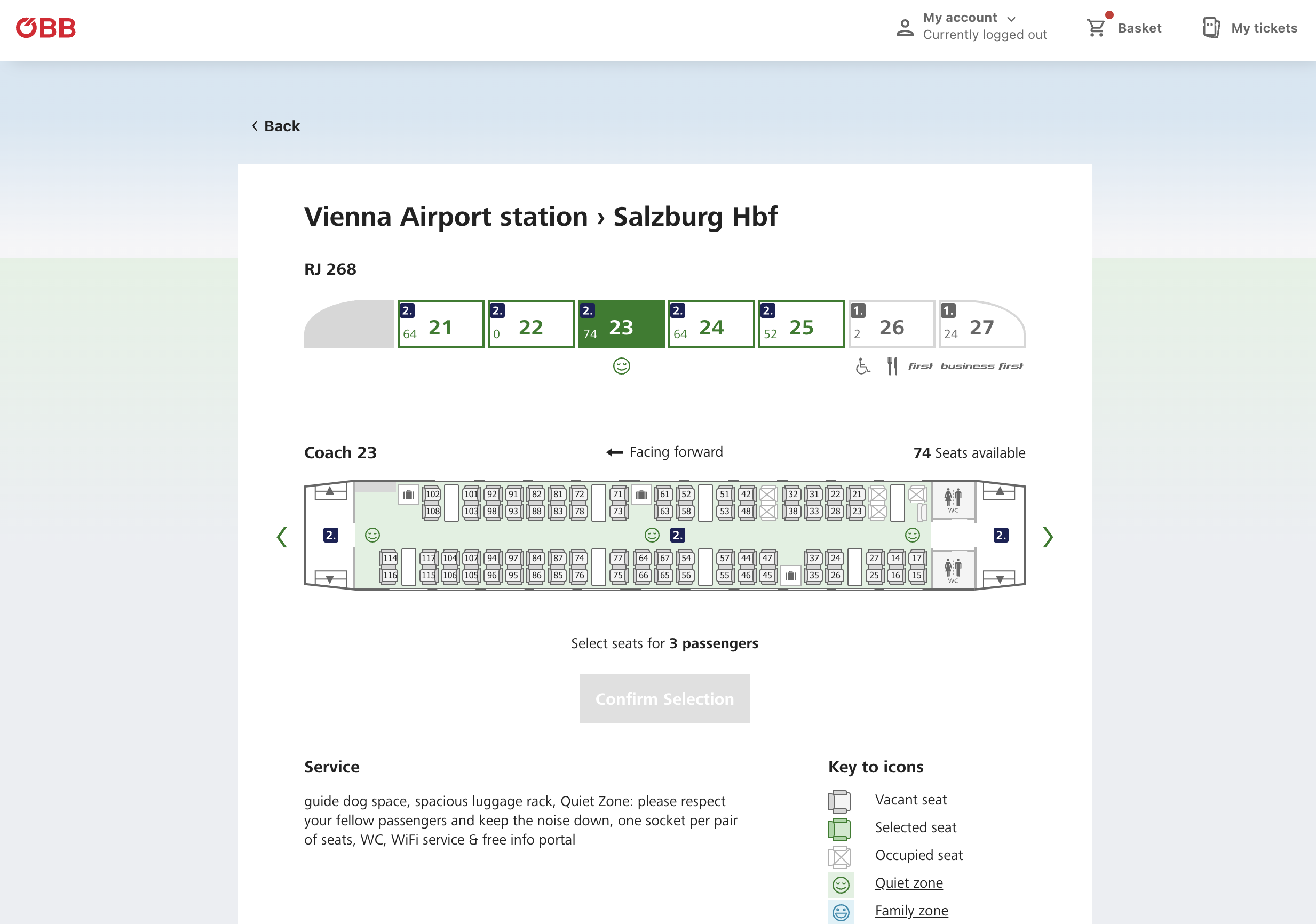Click the quiet zone smiley under coach 23
Viewport: 1316px width, 924px height.
click(x=621, y=366)
